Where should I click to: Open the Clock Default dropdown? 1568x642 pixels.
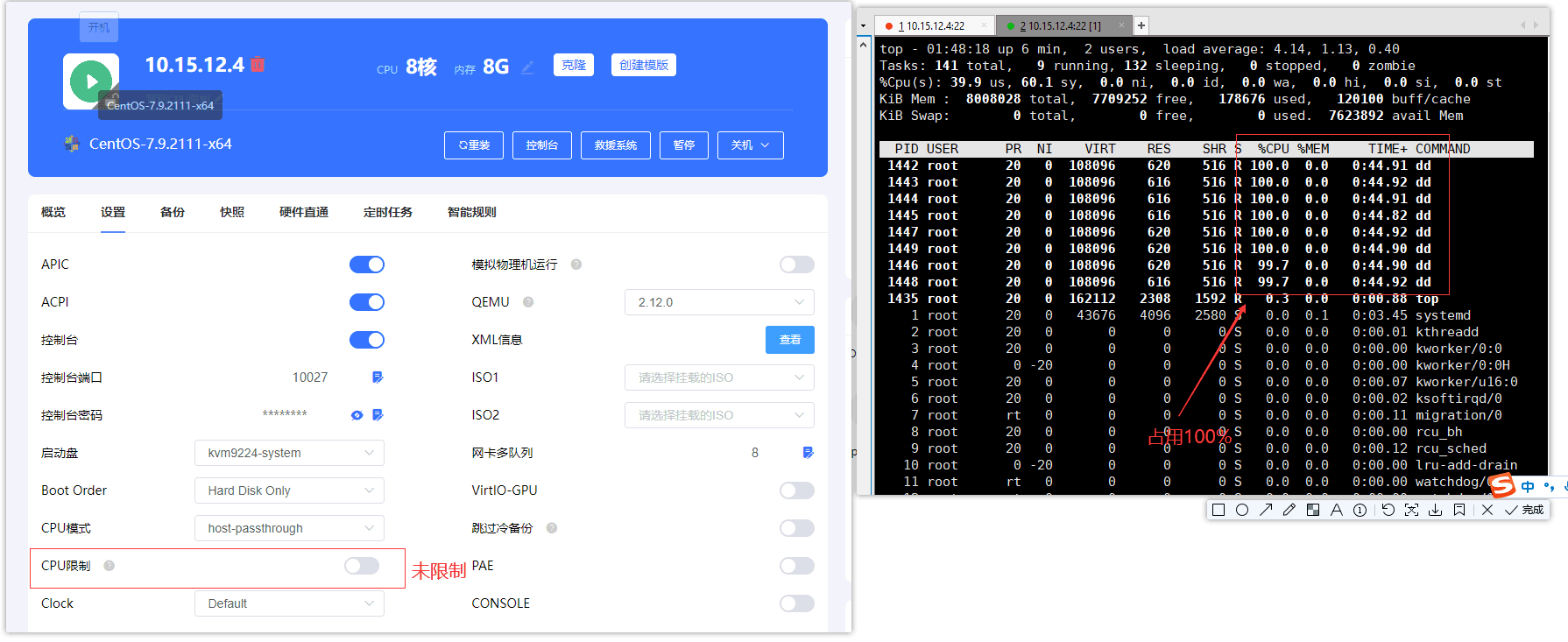point(289,603)
